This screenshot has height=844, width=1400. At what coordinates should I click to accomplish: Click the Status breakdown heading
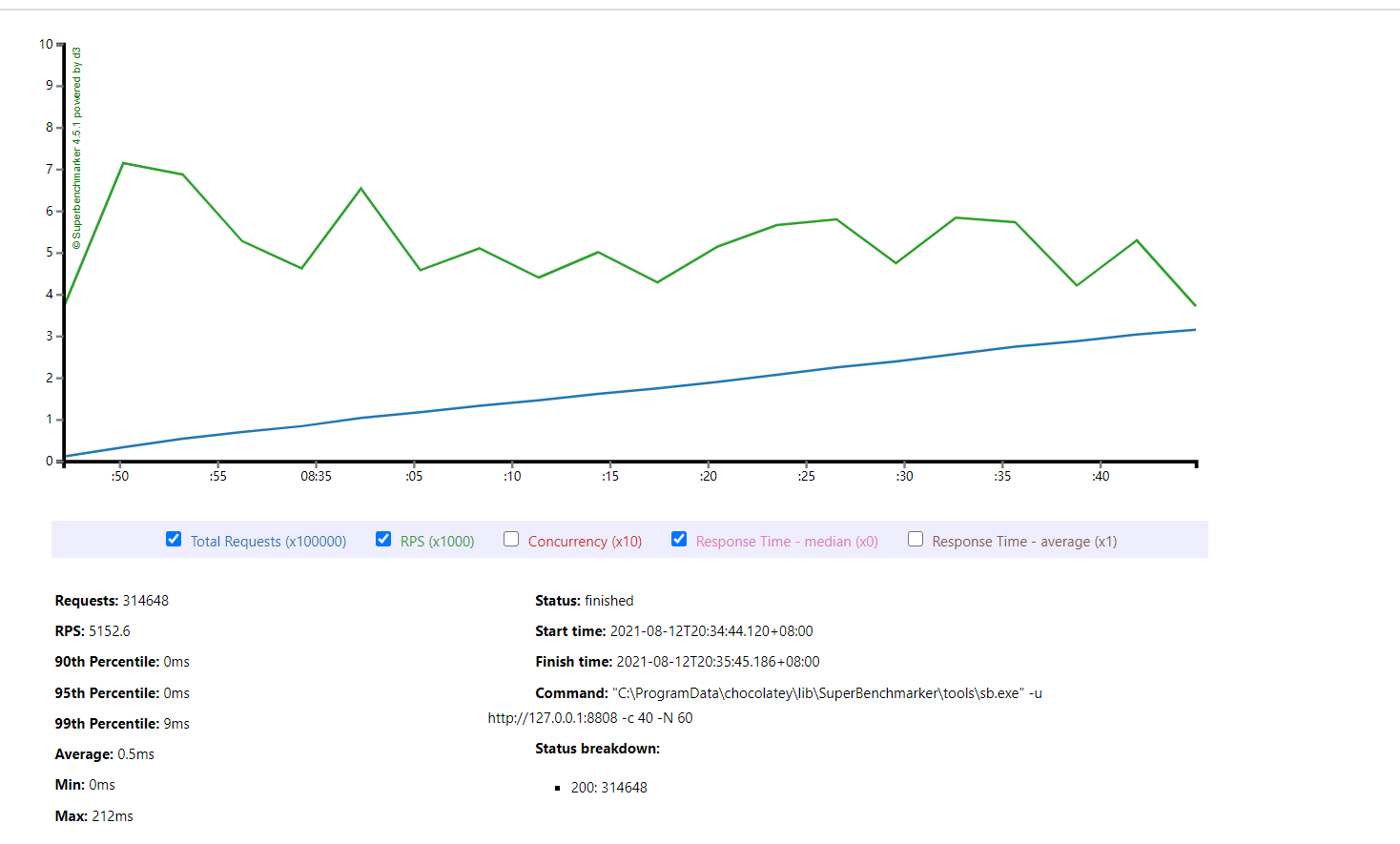(598, 749)
